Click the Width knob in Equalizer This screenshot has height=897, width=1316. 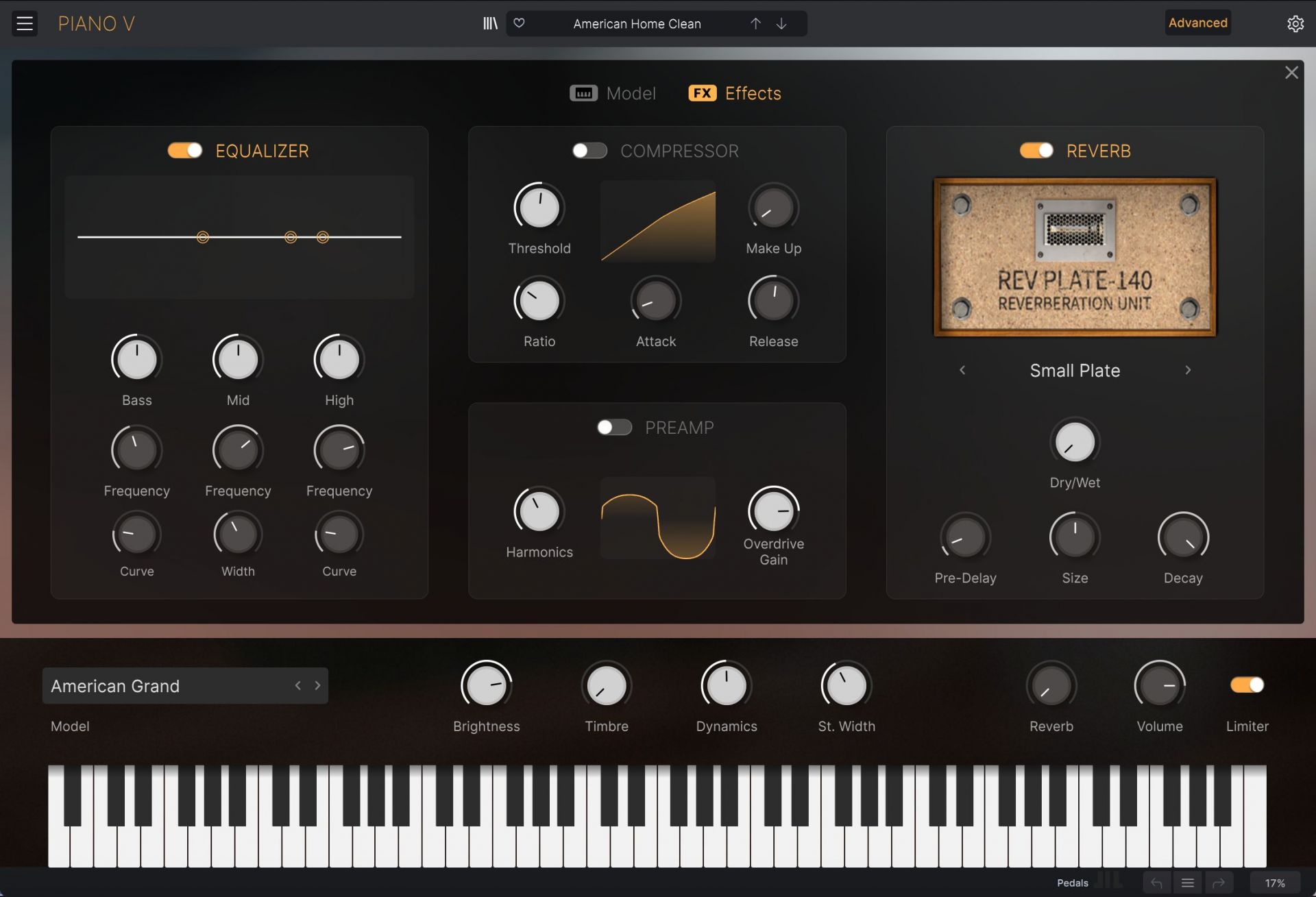238,534
